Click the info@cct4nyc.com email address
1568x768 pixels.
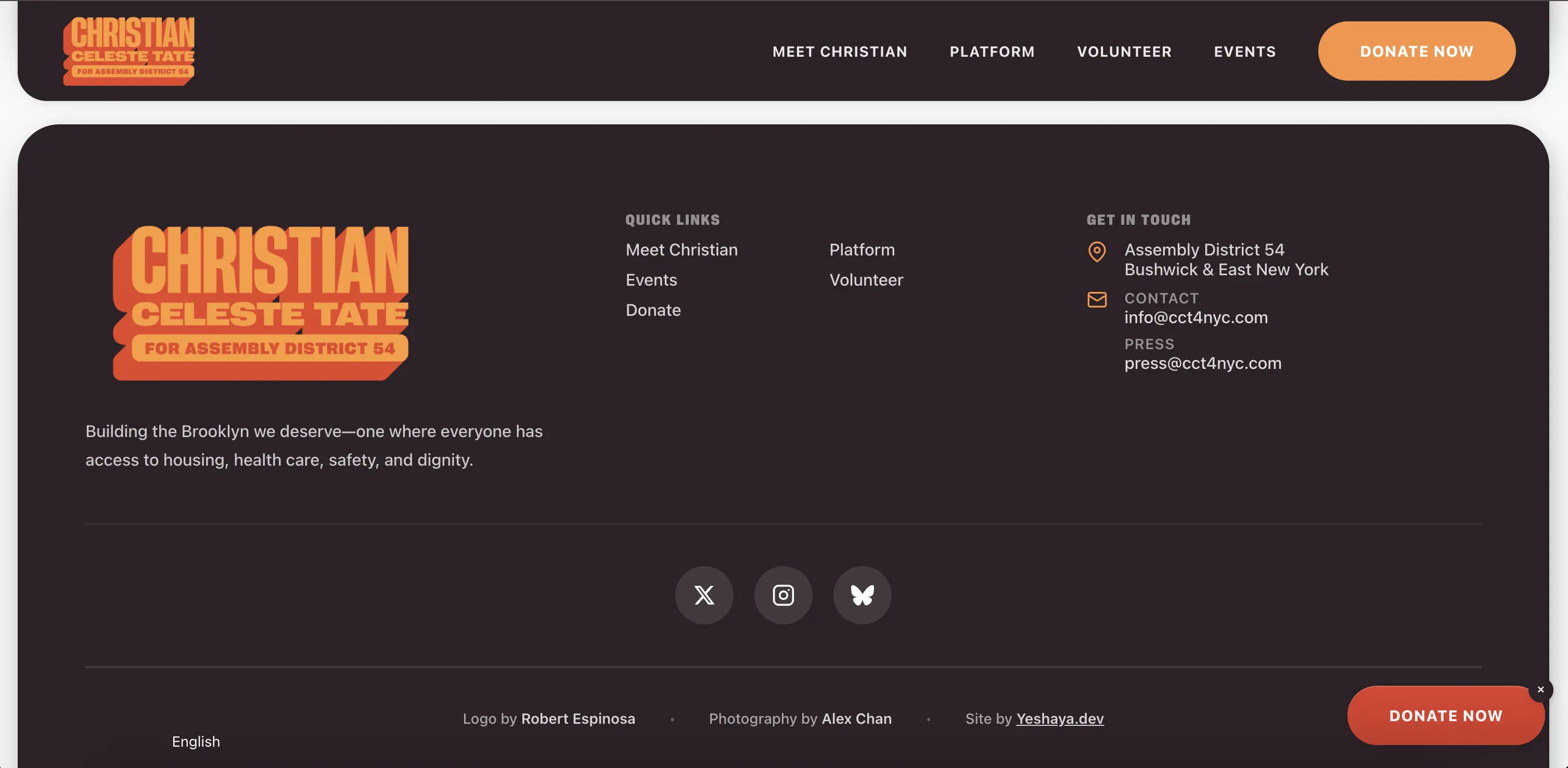pyautogui.click(x=1196, y=317)
